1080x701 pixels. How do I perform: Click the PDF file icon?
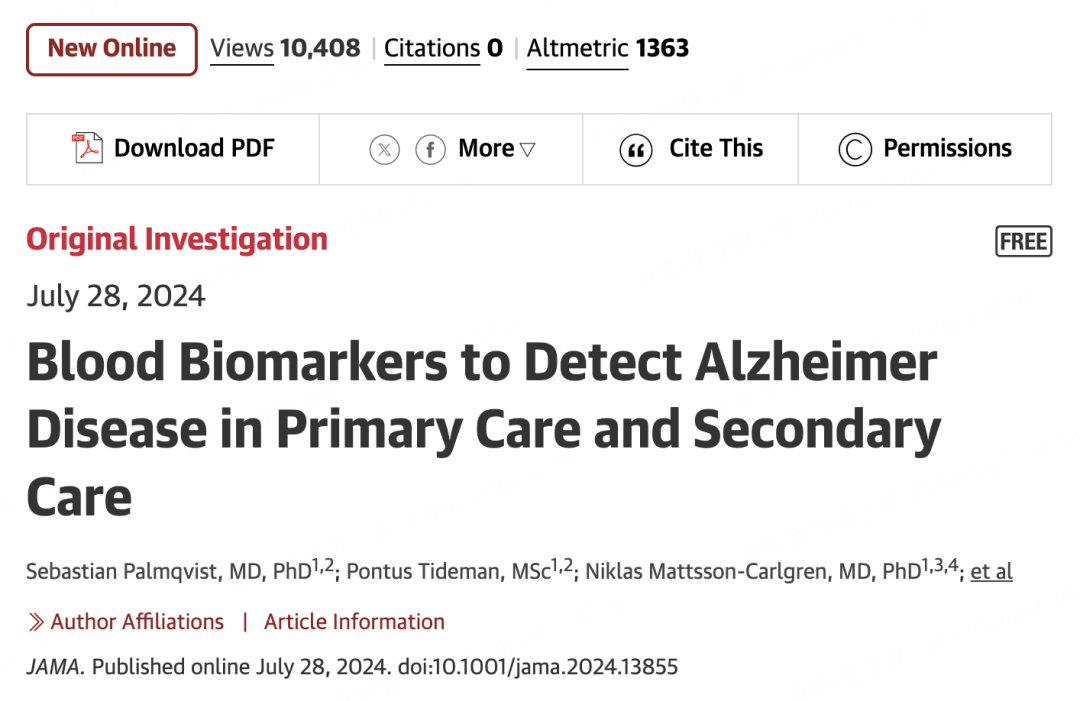pos(87,149)
